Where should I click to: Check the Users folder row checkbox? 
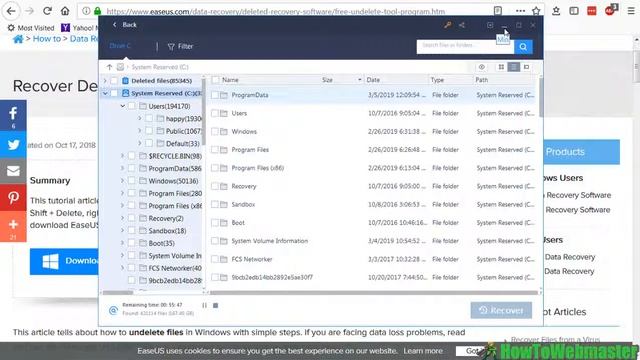pyautogui.click(x=215, y=113)
